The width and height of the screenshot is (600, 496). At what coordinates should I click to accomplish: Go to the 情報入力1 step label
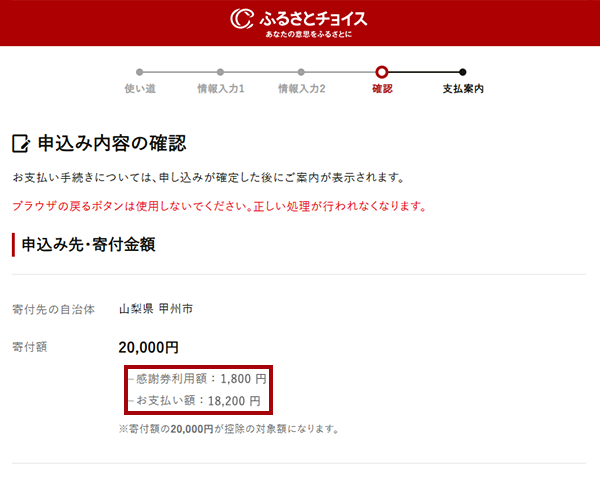[x=220, y=89]
